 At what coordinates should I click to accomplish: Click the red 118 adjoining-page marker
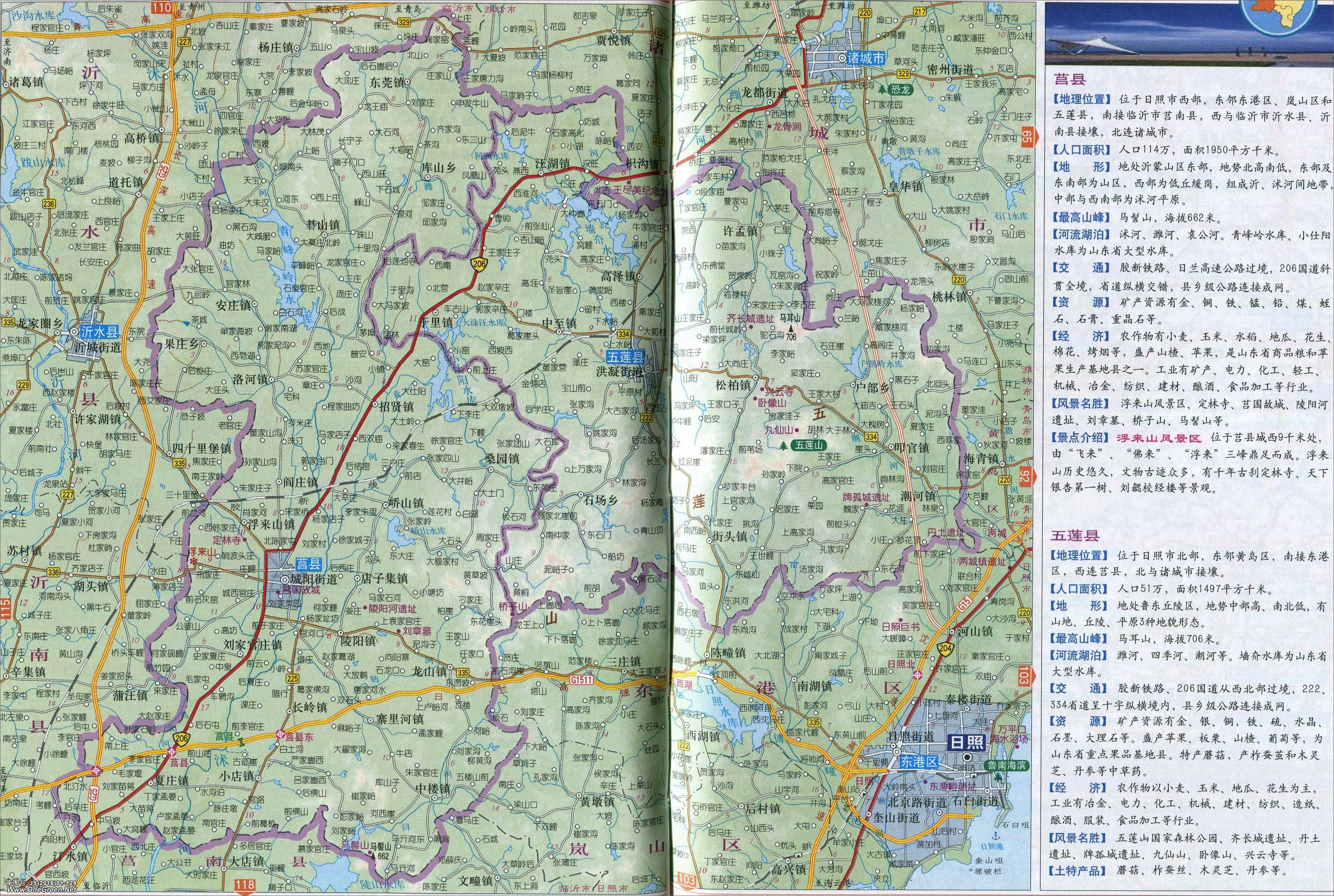pyautogui.click(x=246, y=886)
